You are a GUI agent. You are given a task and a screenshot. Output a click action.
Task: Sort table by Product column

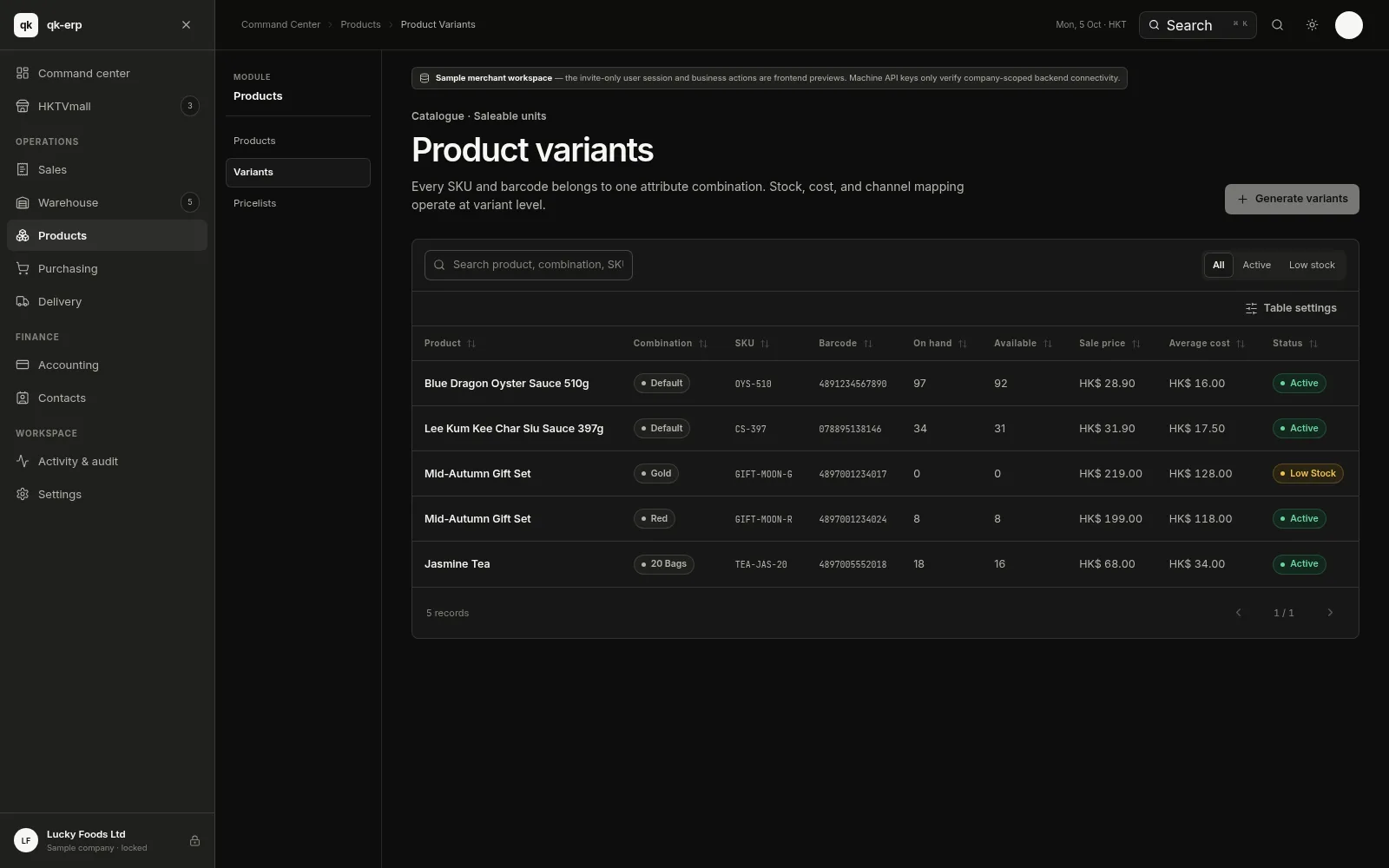tap(450, 344)
